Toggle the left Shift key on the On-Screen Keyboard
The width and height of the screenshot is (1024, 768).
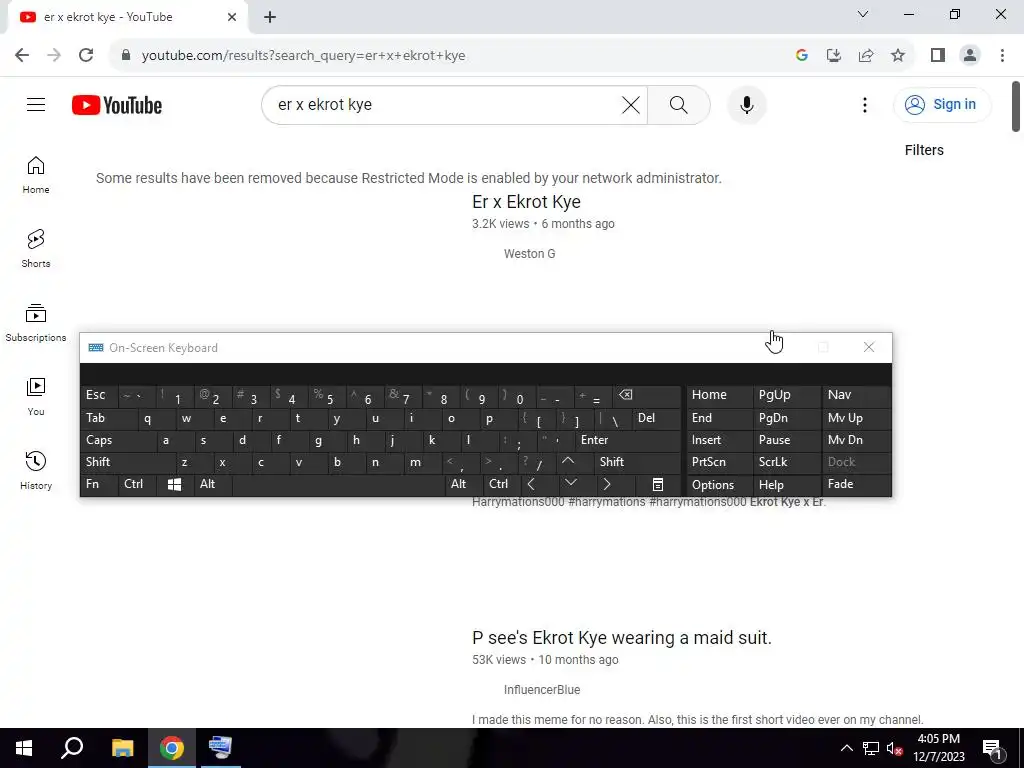coord(128,462)
